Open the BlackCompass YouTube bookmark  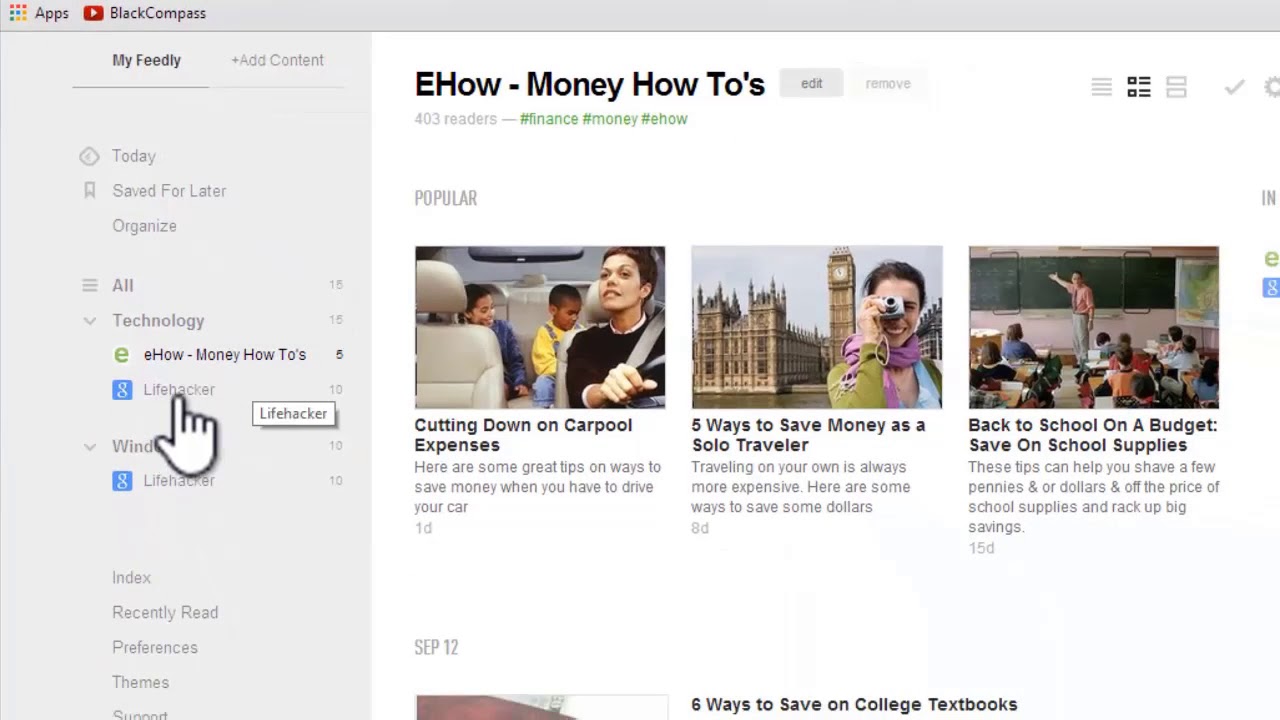pos(145,13)
